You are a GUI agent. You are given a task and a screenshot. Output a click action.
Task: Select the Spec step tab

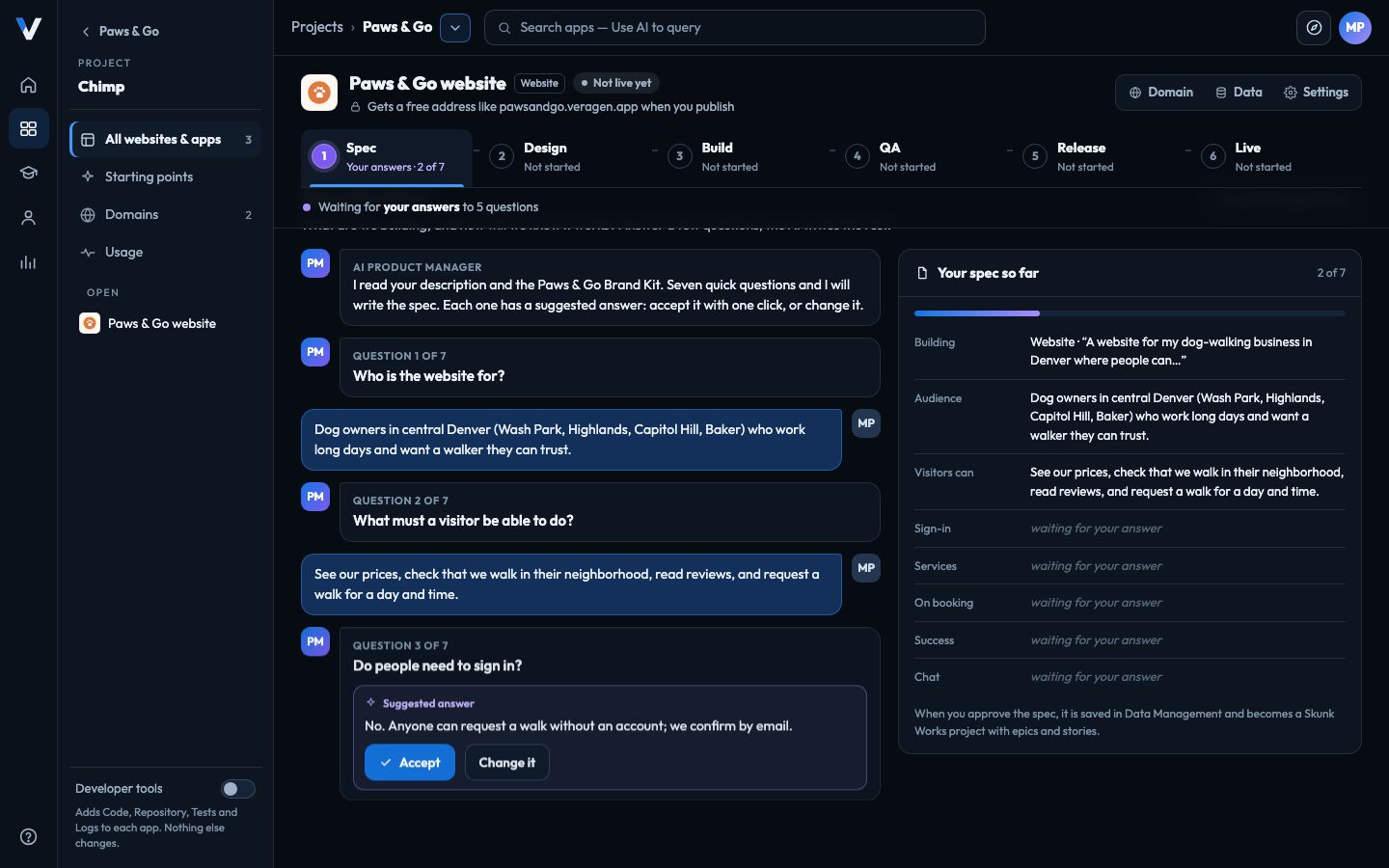coord(386,156)
